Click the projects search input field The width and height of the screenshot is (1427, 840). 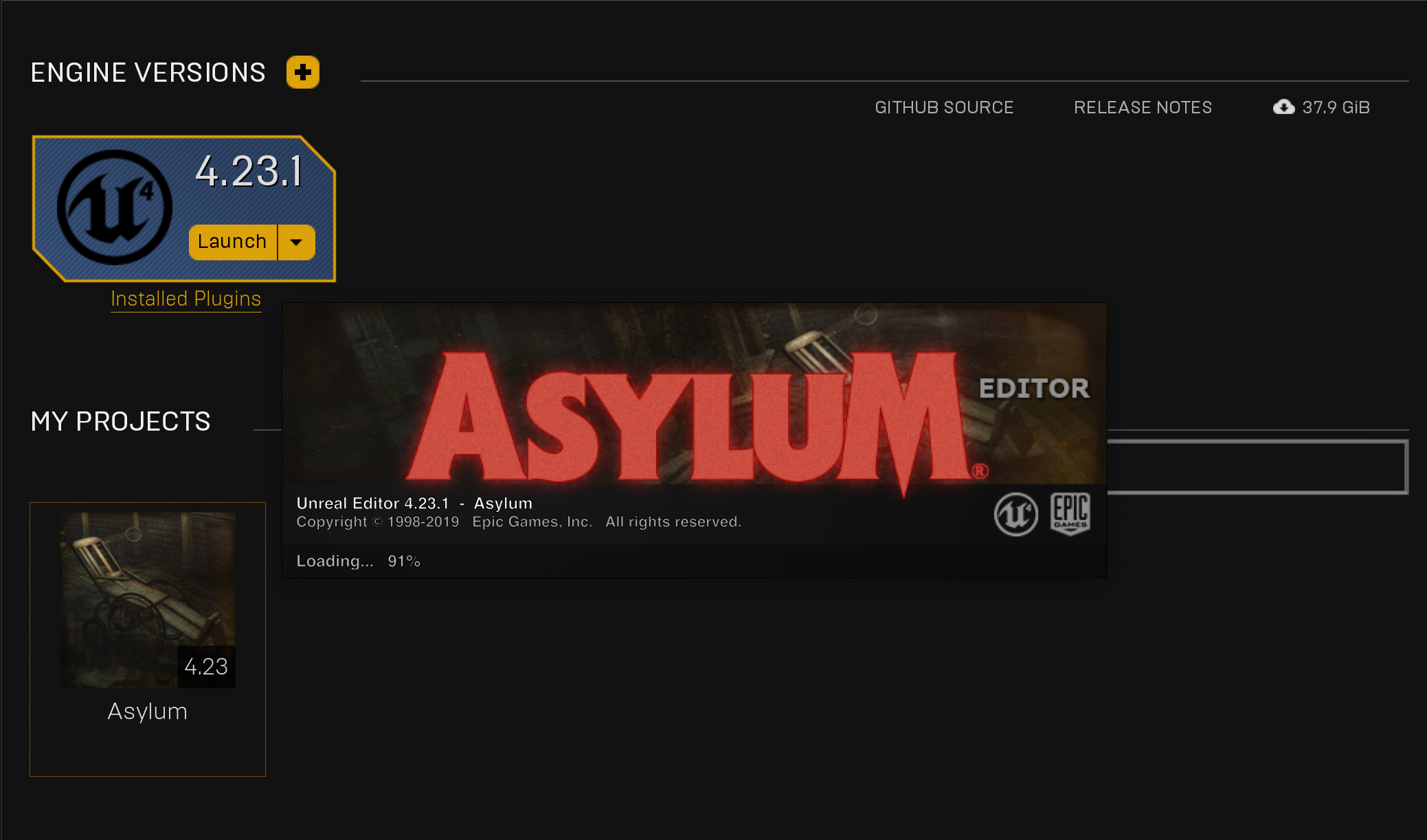pos(1257,467)
